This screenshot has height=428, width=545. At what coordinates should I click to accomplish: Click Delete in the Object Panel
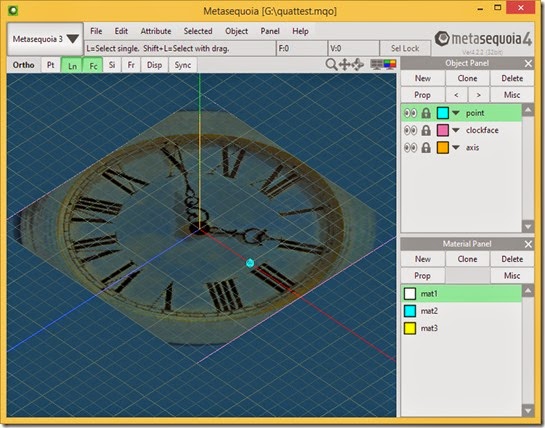point(512,78)
